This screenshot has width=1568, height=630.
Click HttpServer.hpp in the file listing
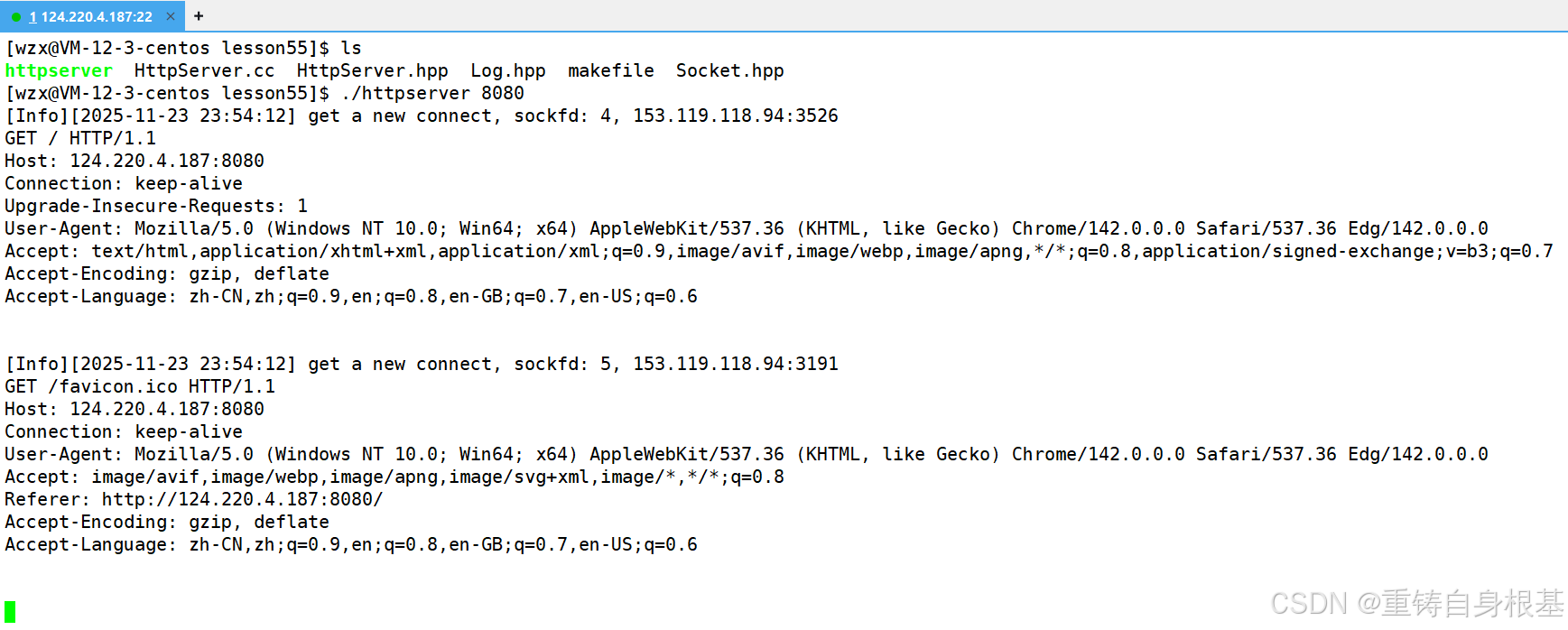372,70
